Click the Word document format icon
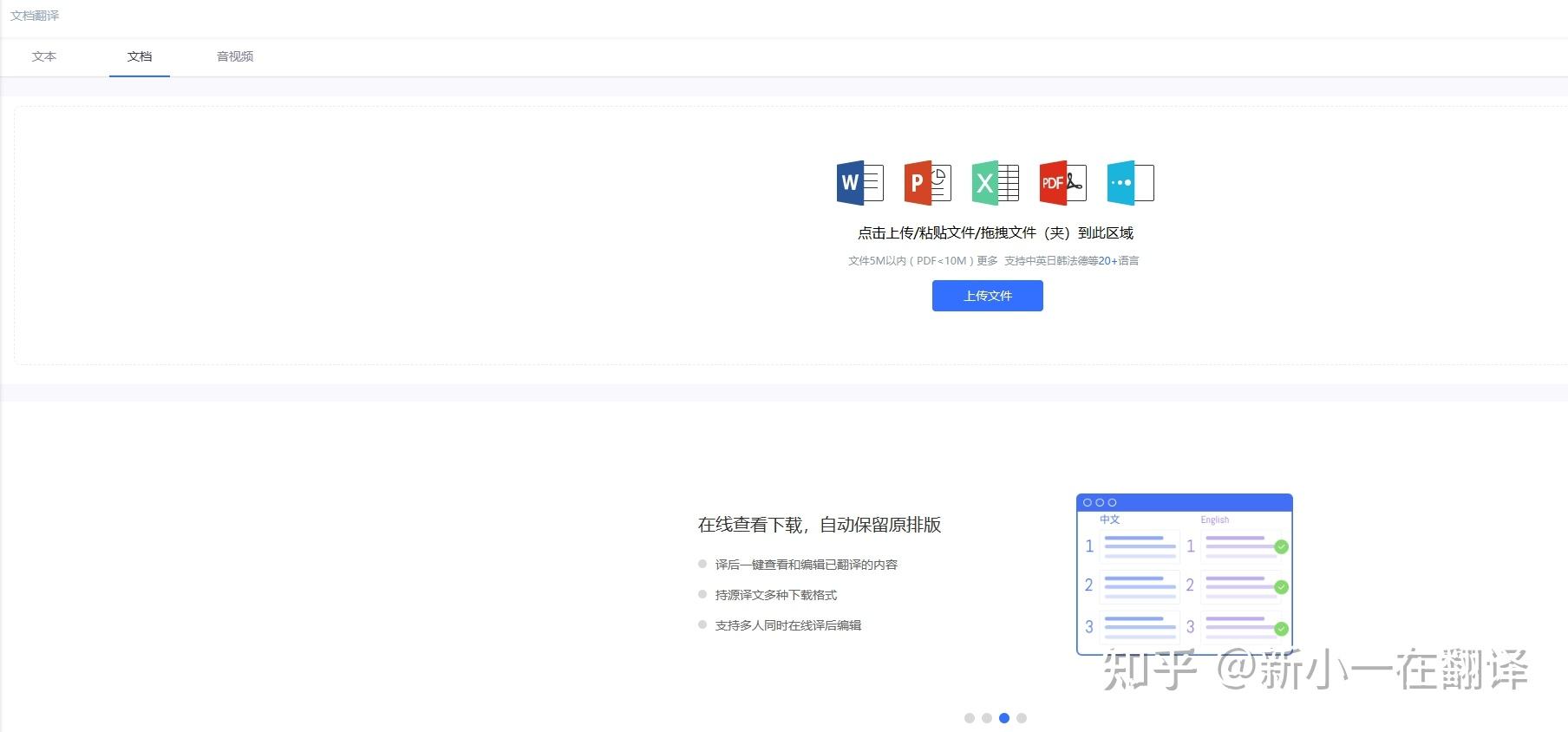The image size is (1568, 732). pyautogui.click(x=859, y=183)
